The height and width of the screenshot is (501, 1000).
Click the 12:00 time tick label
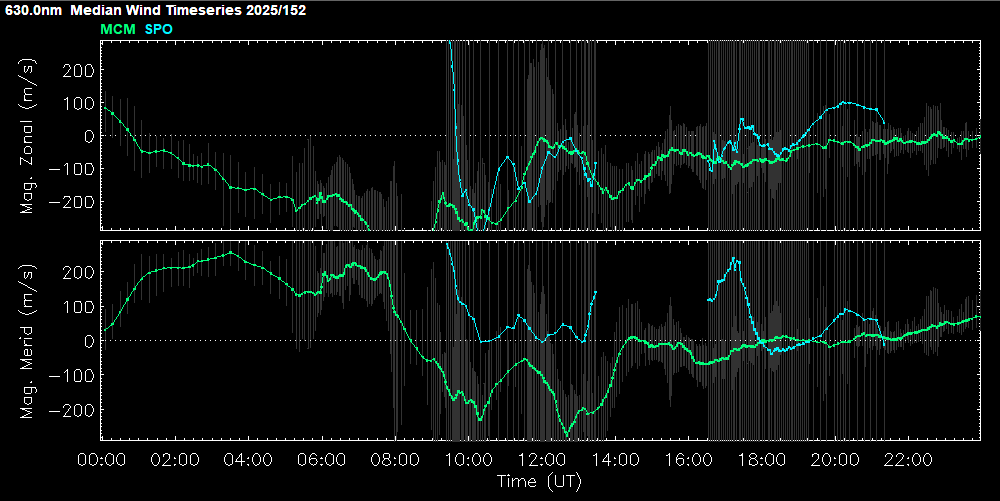[541, 460]
